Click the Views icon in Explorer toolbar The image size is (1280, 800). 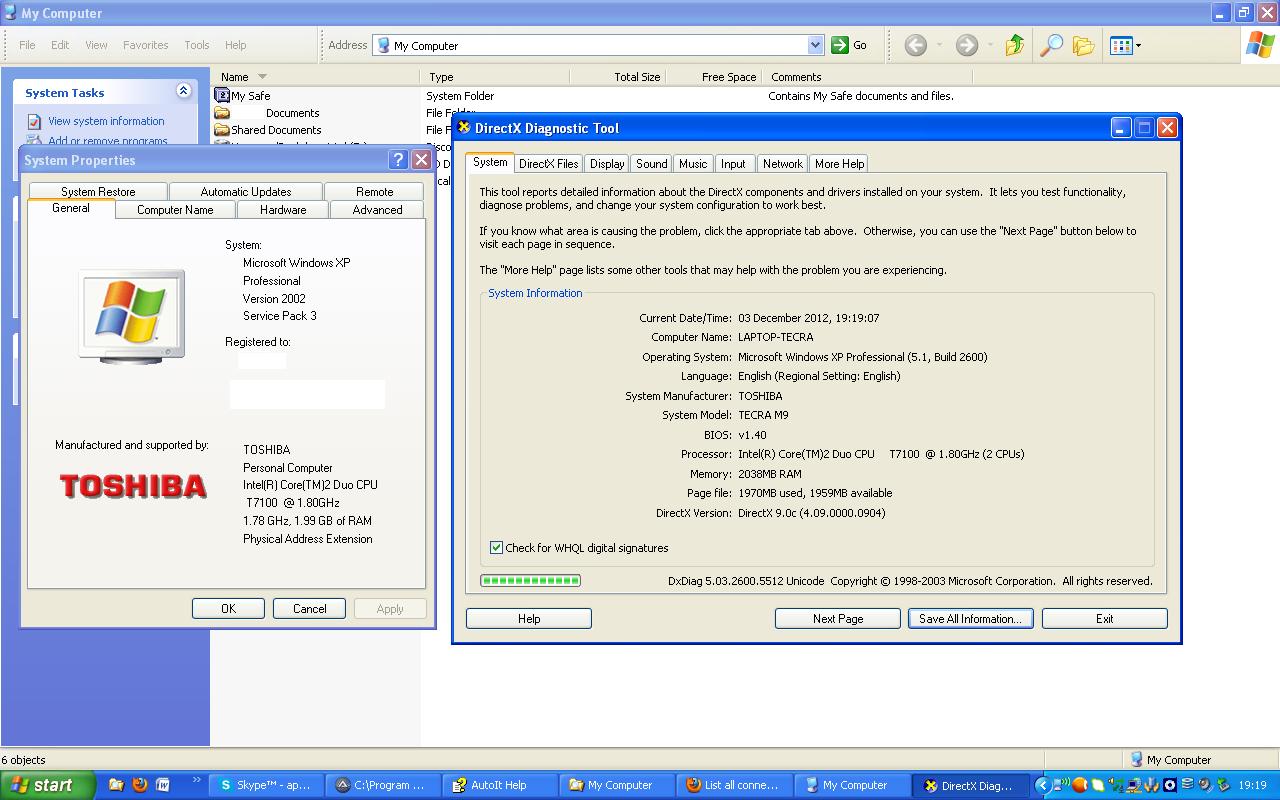(1121, 45)
